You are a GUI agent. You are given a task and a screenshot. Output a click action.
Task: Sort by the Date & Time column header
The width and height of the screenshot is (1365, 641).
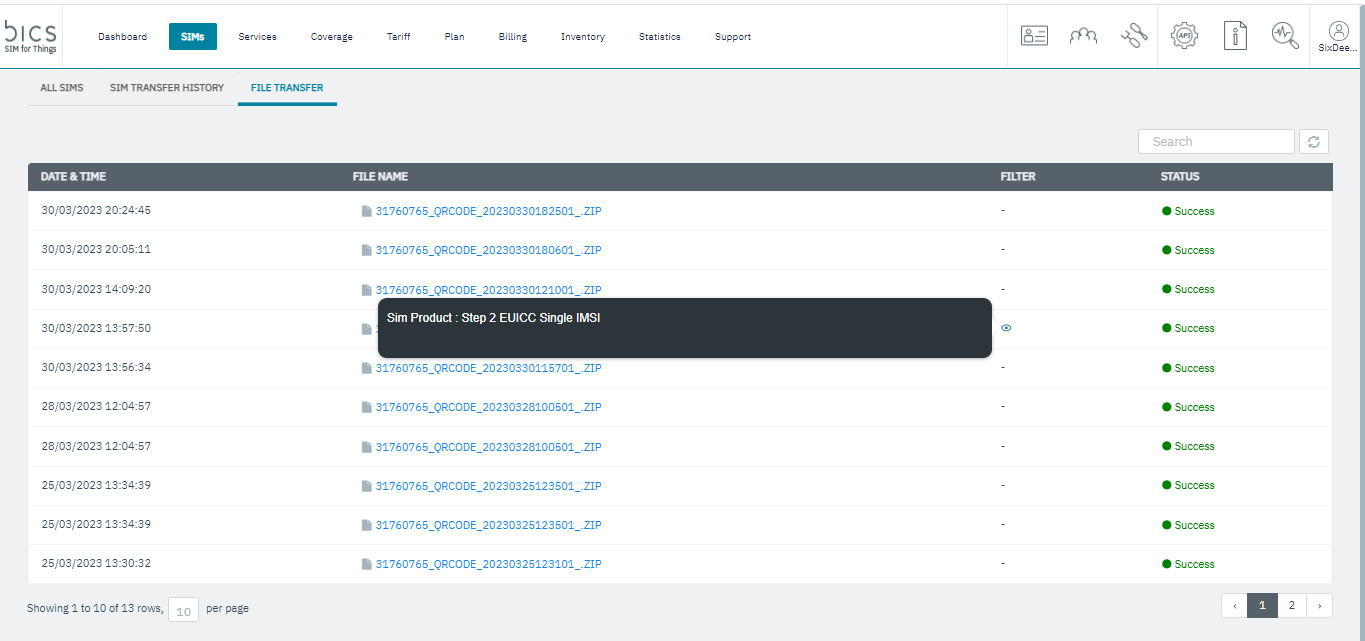click(x=73, y=177)
